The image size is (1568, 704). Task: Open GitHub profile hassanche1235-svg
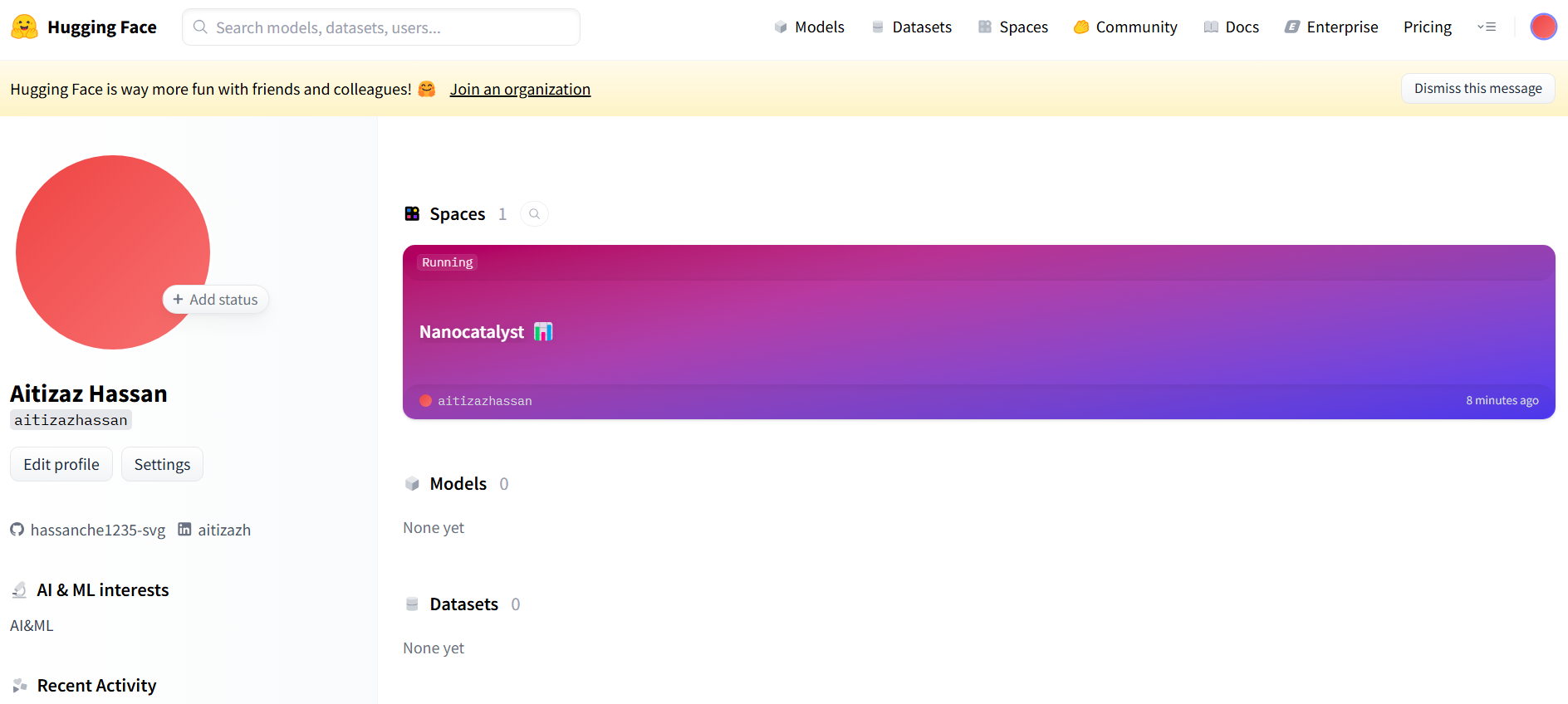point(97,530)
